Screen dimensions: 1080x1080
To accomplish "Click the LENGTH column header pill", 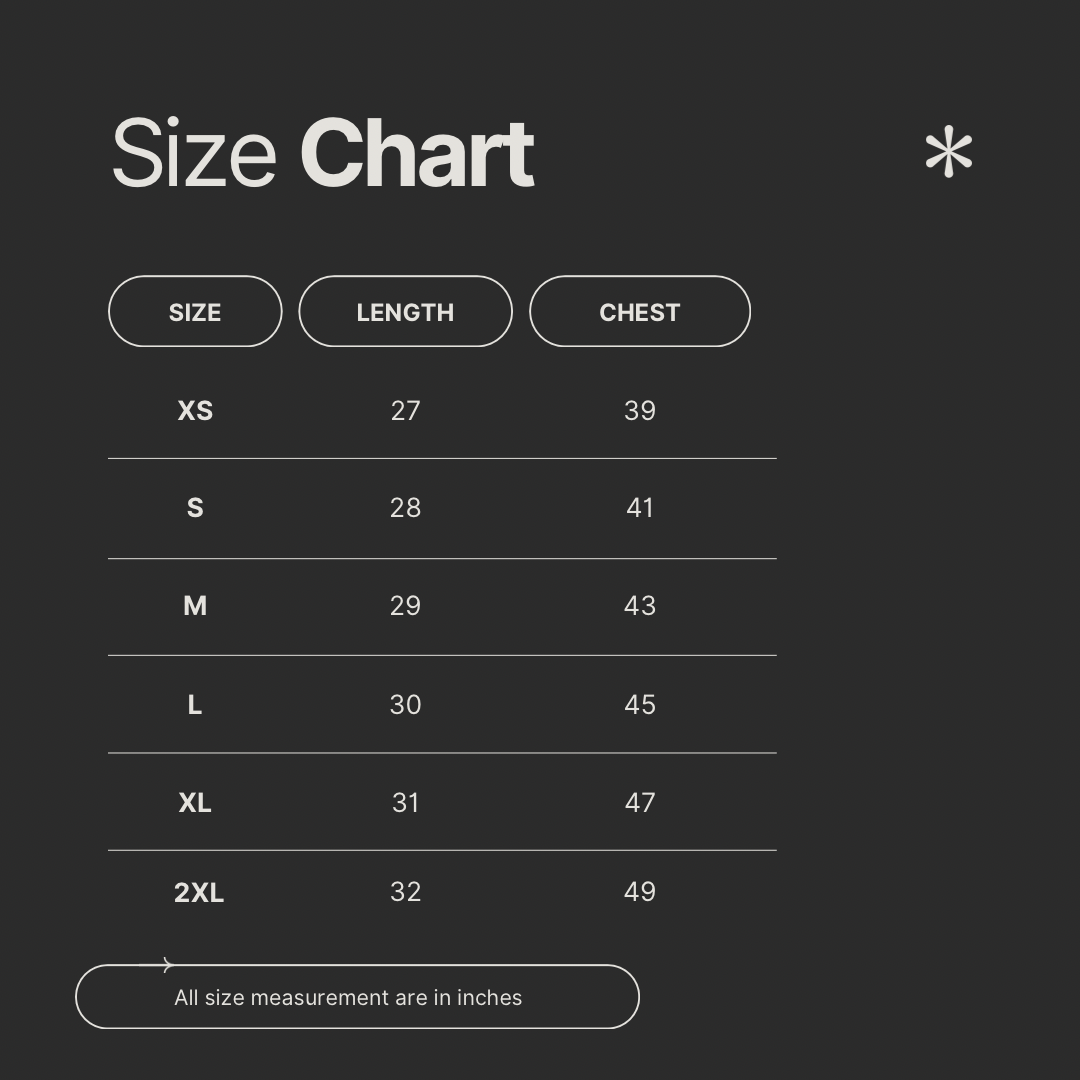I will pos(405,312).
